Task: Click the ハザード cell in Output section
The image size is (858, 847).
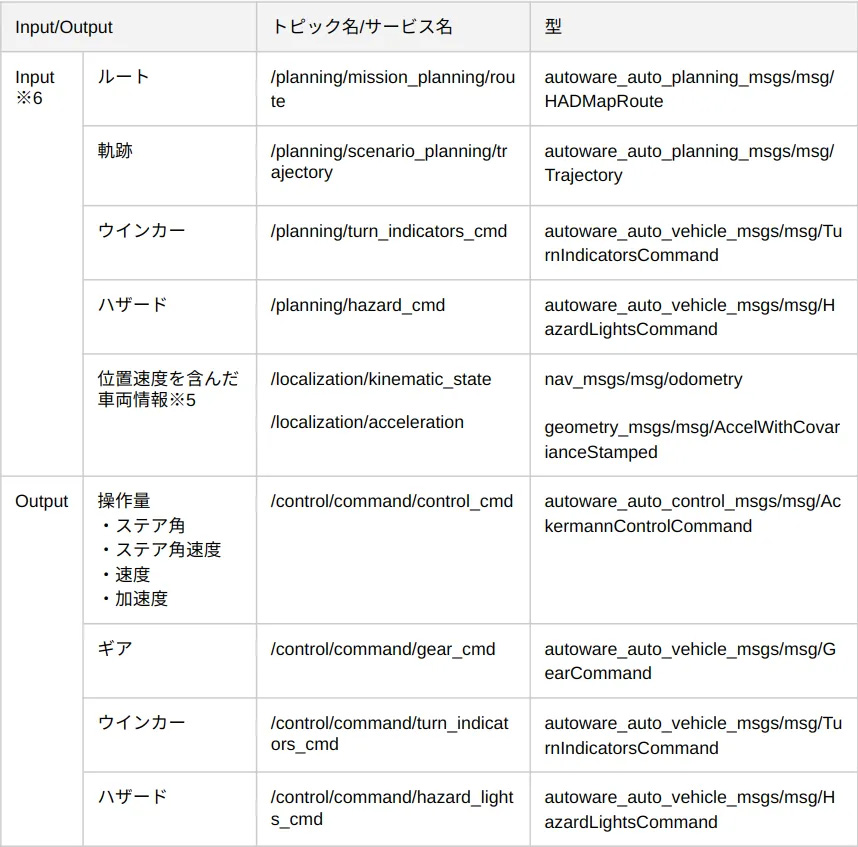Action: (170, 809)
